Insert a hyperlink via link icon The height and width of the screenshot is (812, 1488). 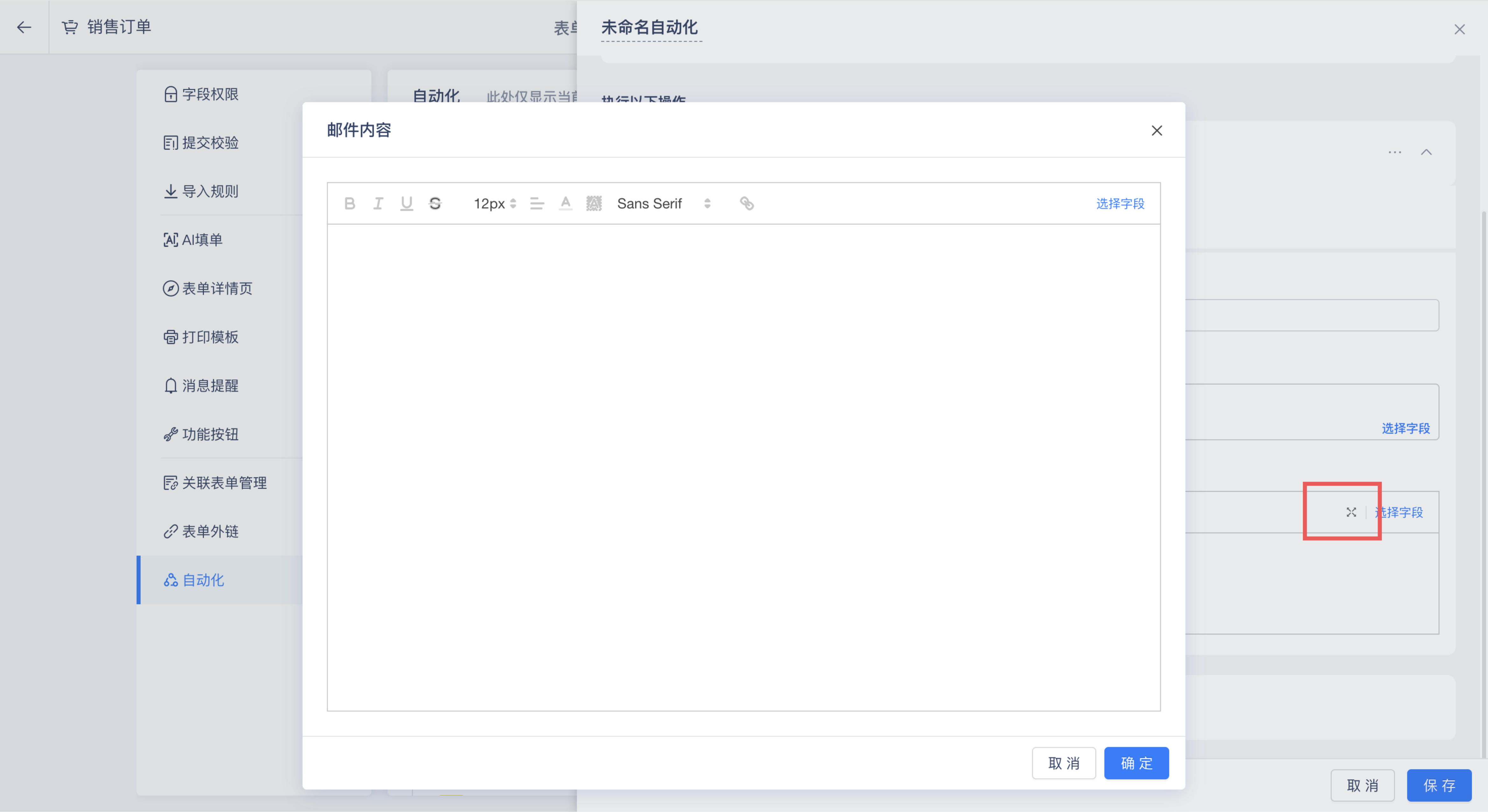pos(746,203)
